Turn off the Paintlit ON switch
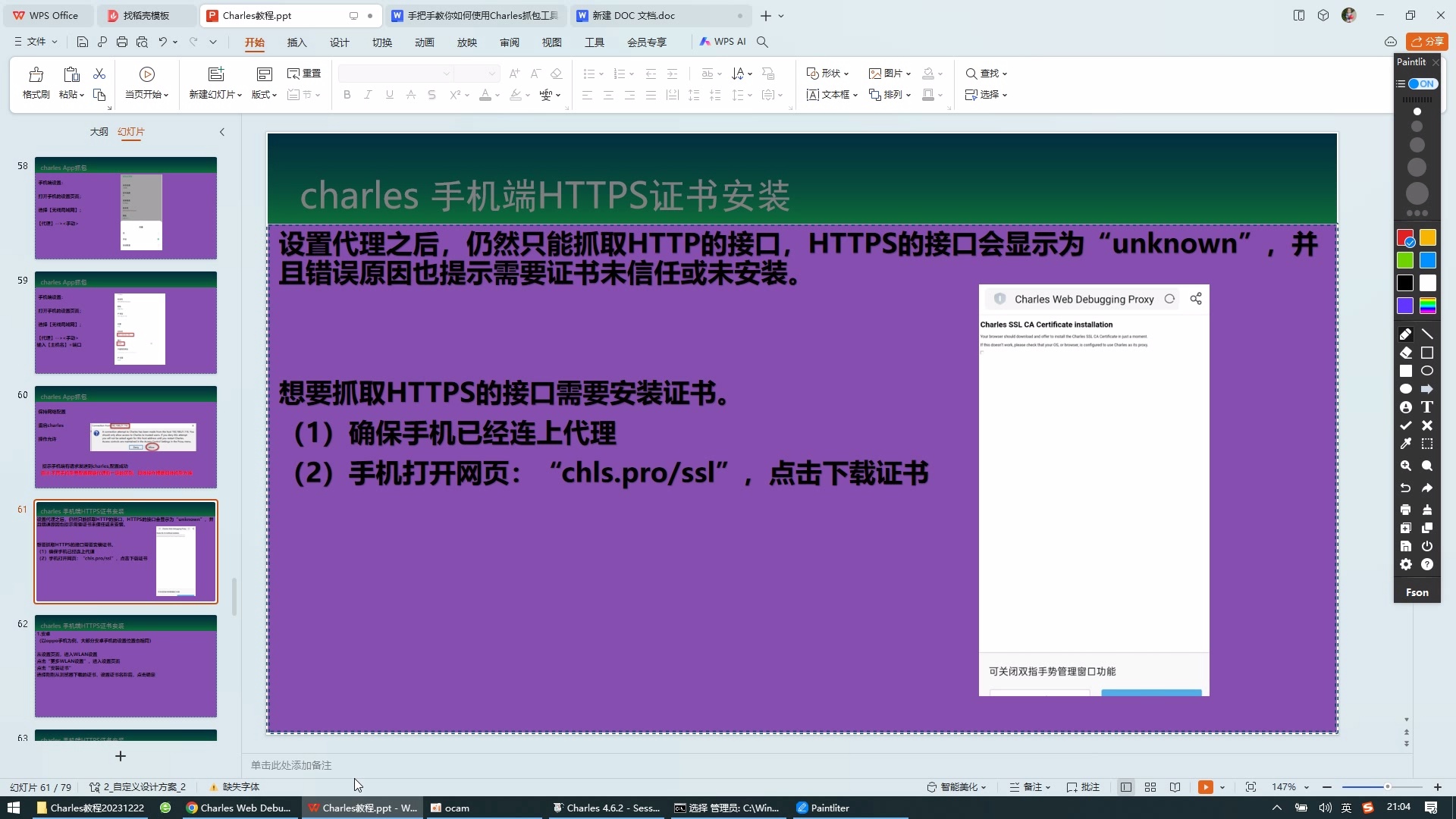This screenshot has height=819, width=1456. point(1424,83)
